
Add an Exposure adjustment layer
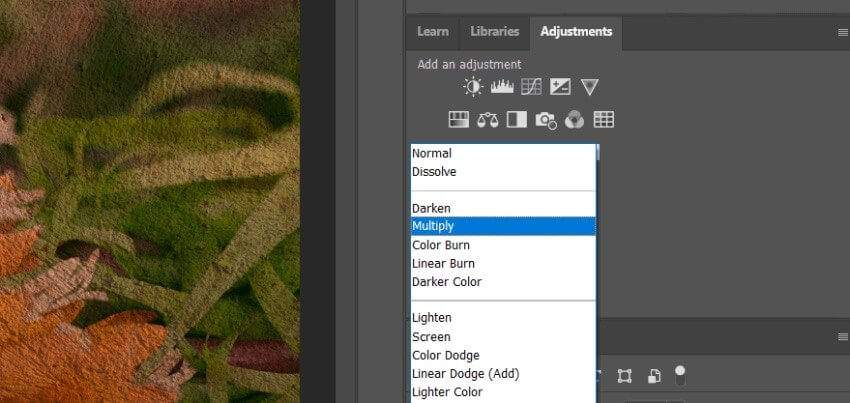coord(560,87)
